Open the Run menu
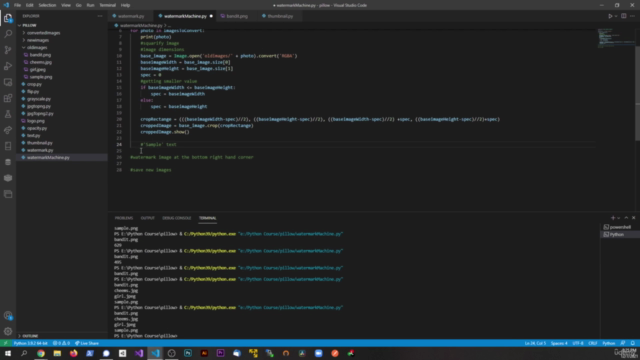Screen dimensions: 640x360 [x=90, y=5]
